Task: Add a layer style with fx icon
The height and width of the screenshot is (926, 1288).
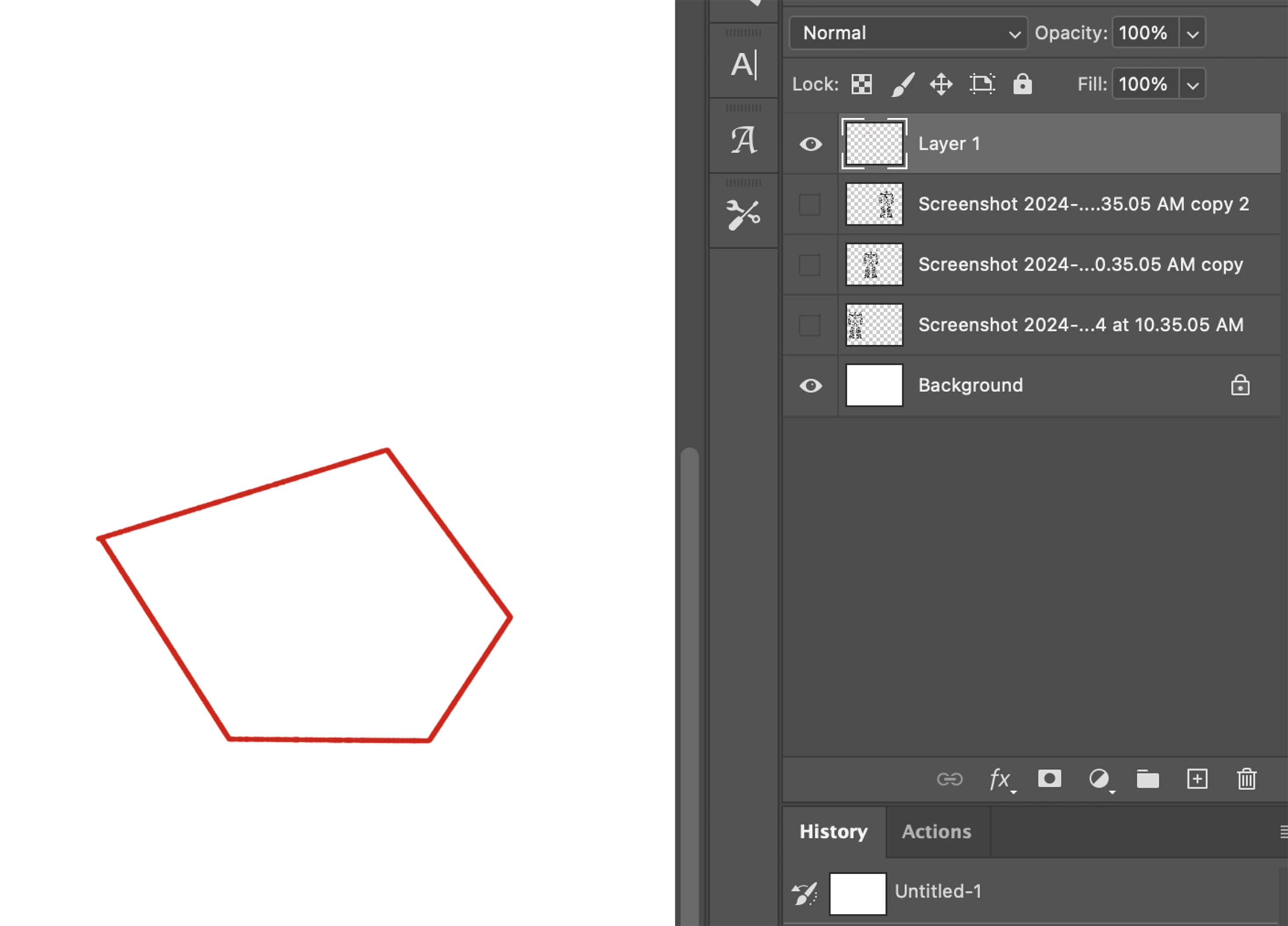Action: 1000,779
